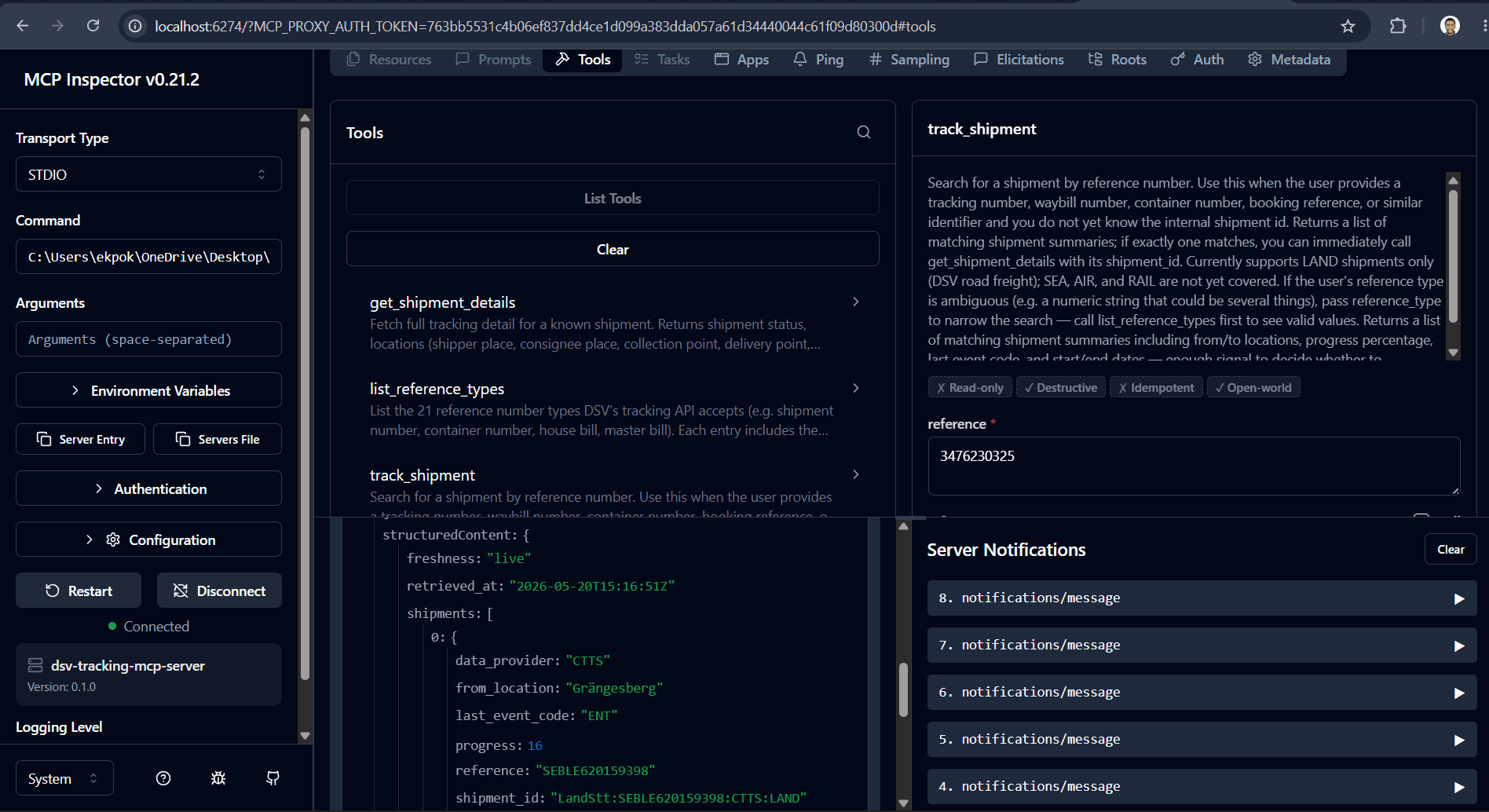This screenshot has height=812, width=1489.
Task: Switch to the Resources tab
Action: click(x=390, y=59)
